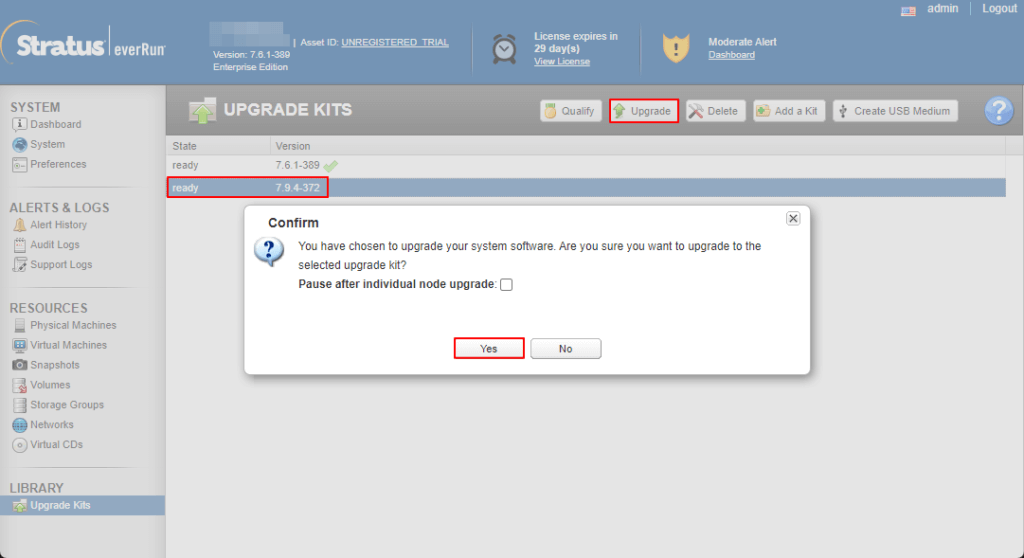
Task: Open the Dashboard sidebar item
Action: (x=47, y=124)
